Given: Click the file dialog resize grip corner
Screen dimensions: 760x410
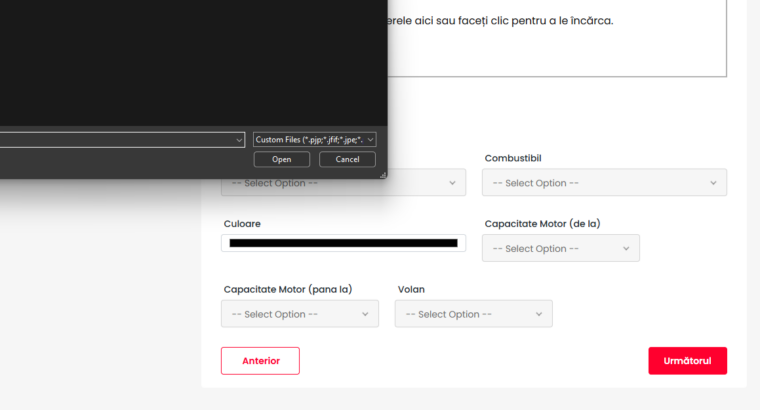Looking at the screenshot, I should [x=382, y=174].
